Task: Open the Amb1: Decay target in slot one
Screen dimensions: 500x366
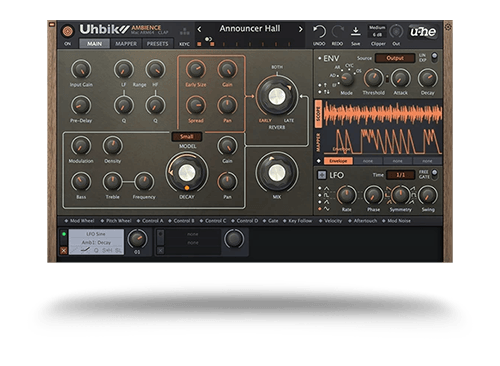Action: 96,242
